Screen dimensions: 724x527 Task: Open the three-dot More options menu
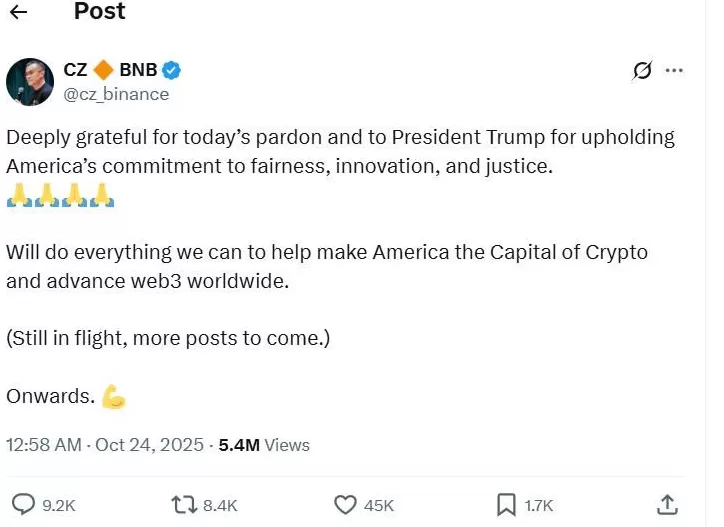click(674, 70)
